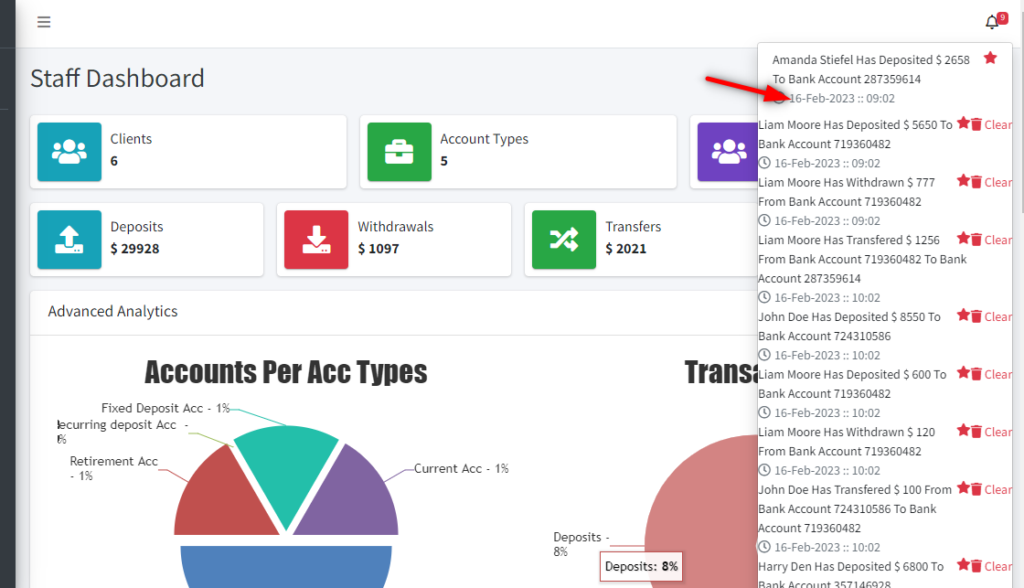Clear the John Doe $8550 deposit notification
This screenshot has width=1024, height=588.
point(998,317)
